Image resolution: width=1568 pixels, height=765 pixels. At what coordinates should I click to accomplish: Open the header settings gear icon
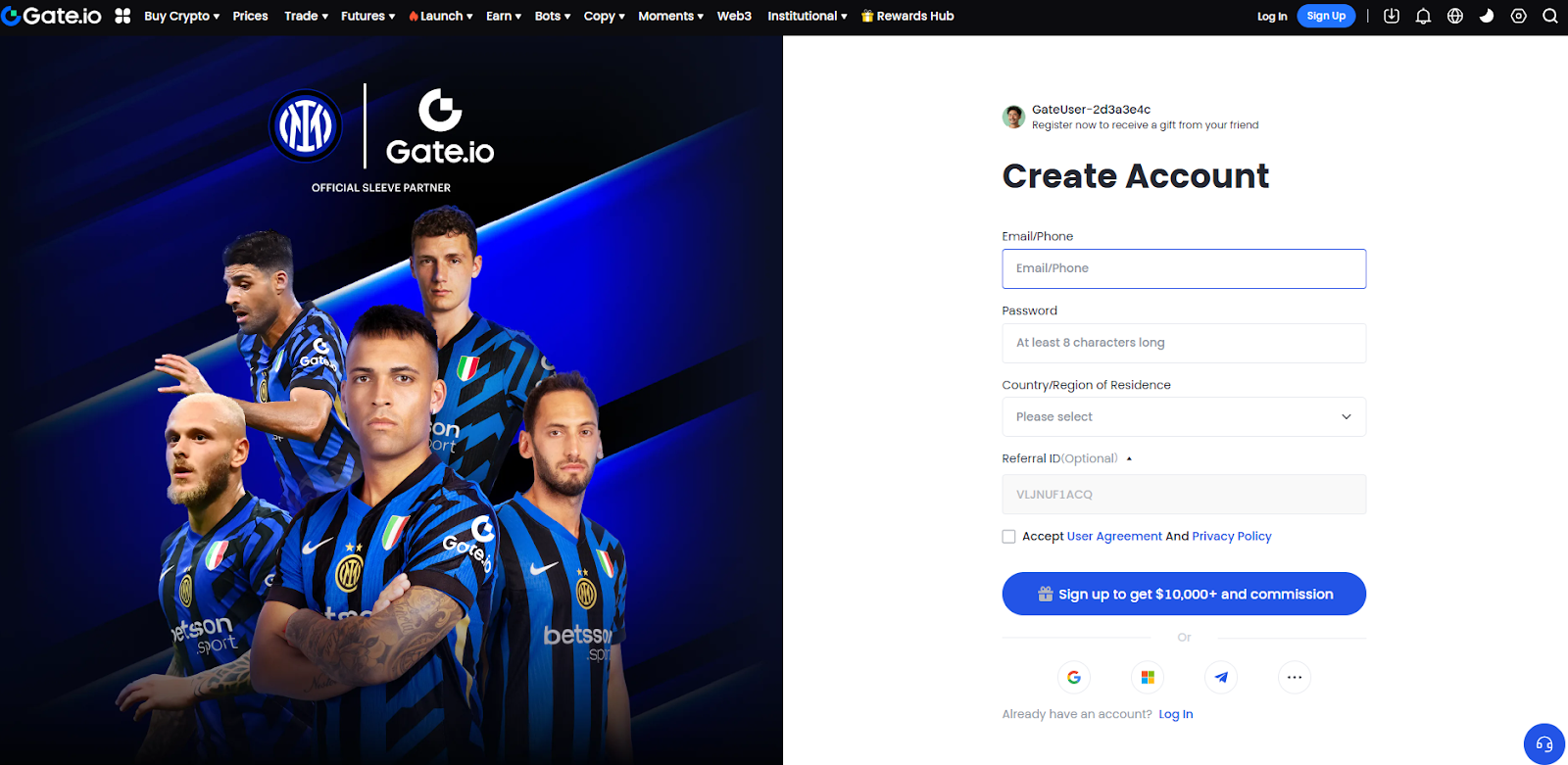pos(1519,16)
